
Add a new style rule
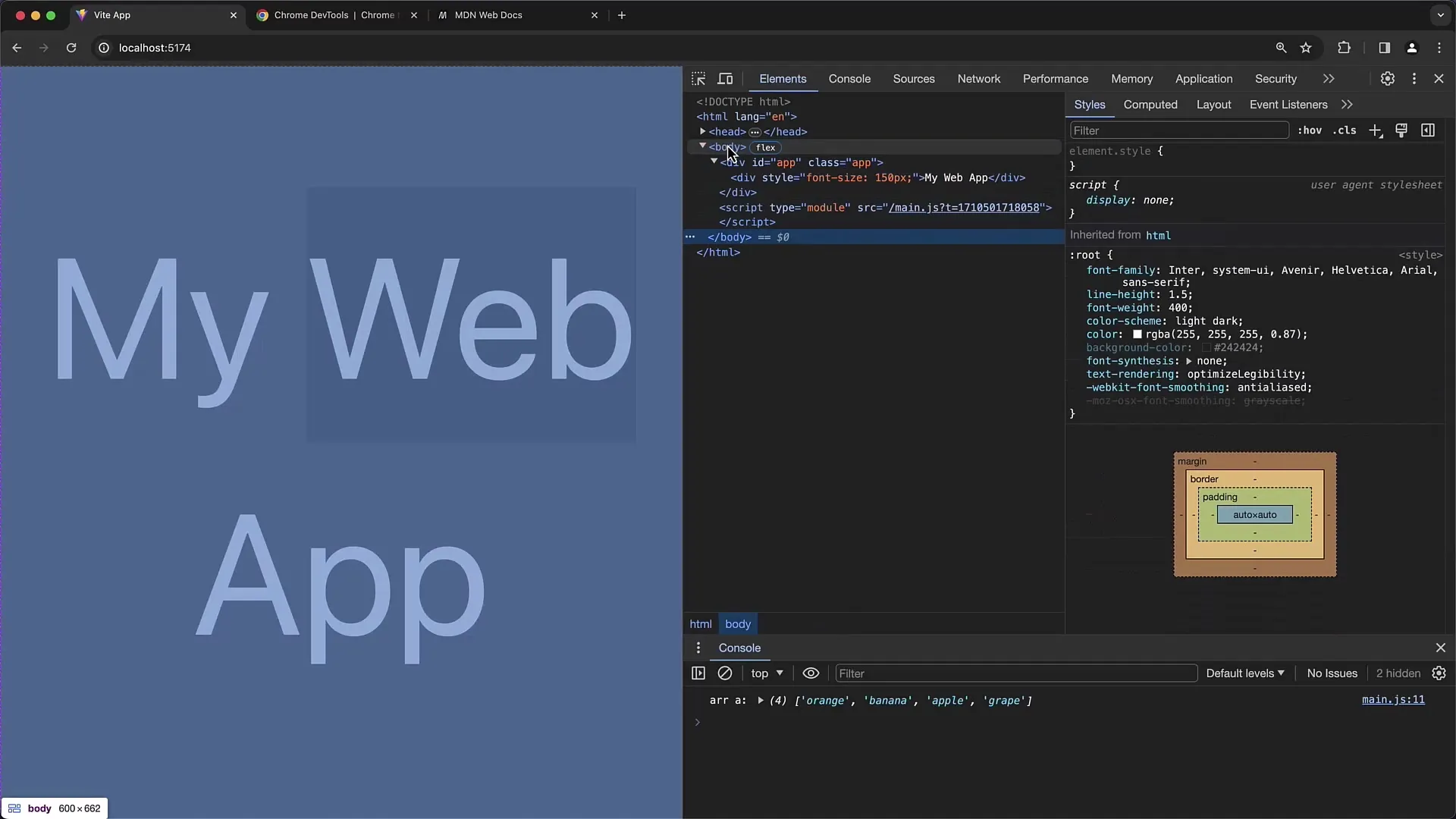click(1376, 130)
